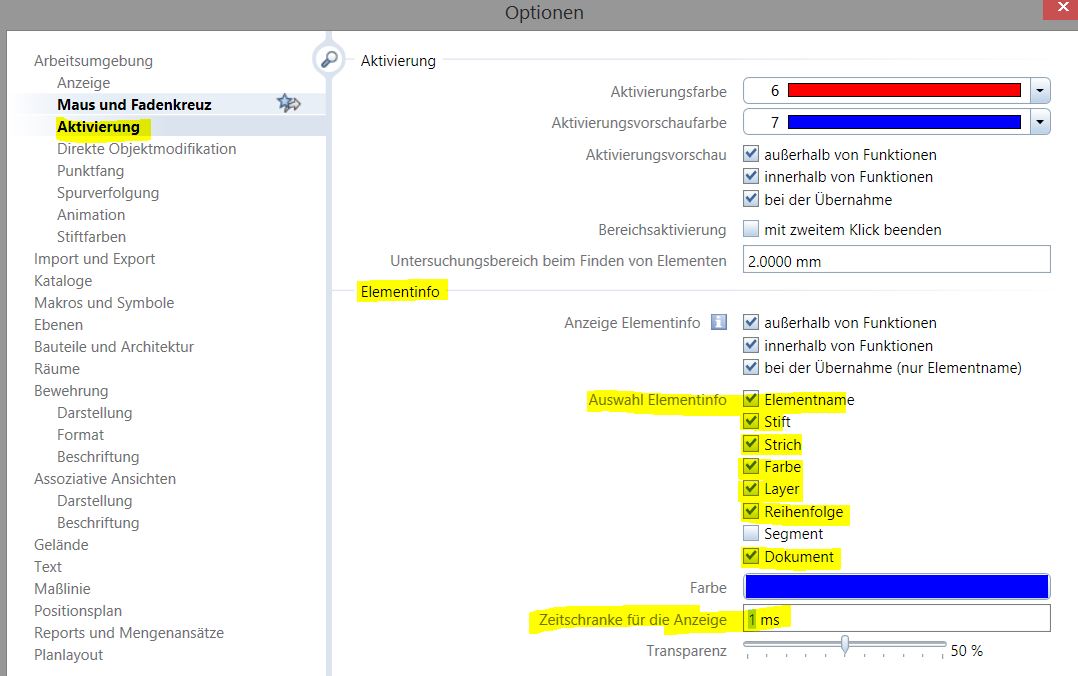Click the Zeitschranke für die Anzeige field
Screen dimensions: 1078x676
[x=896, y=619]
